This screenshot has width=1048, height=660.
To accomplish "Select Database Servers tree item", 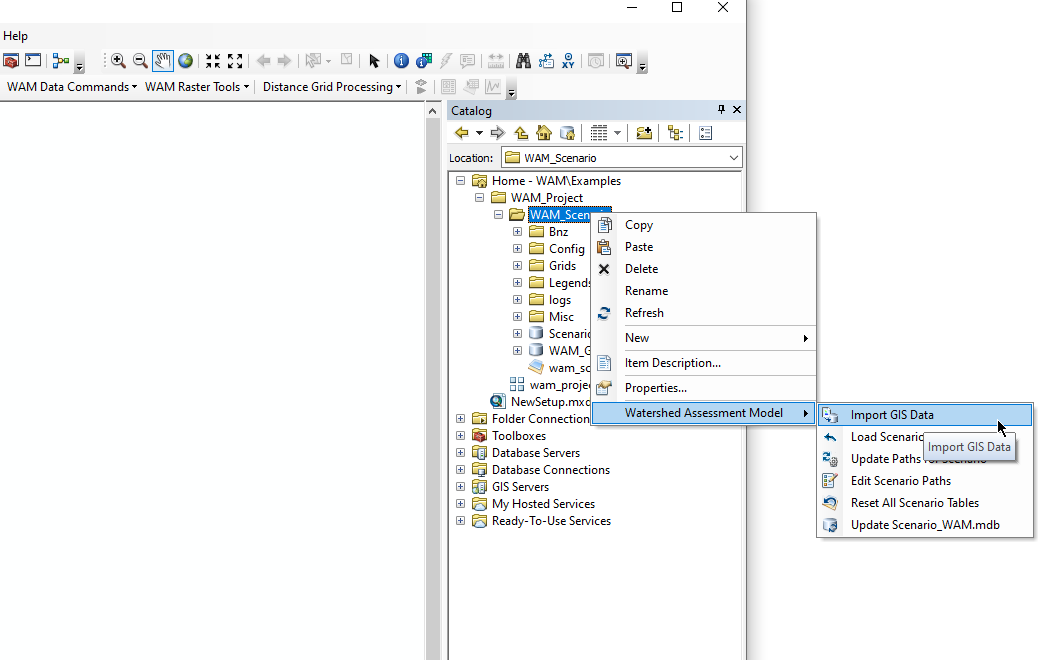I will 535,453.
